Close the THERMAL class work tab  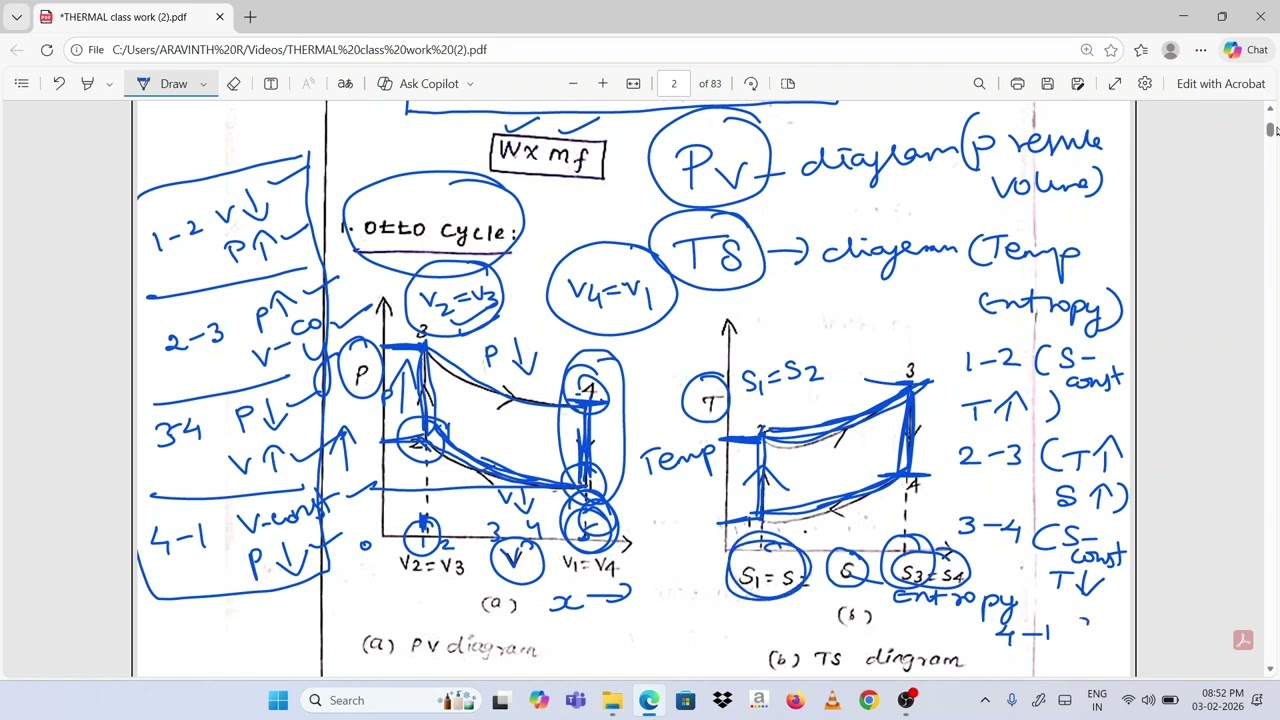220,17
